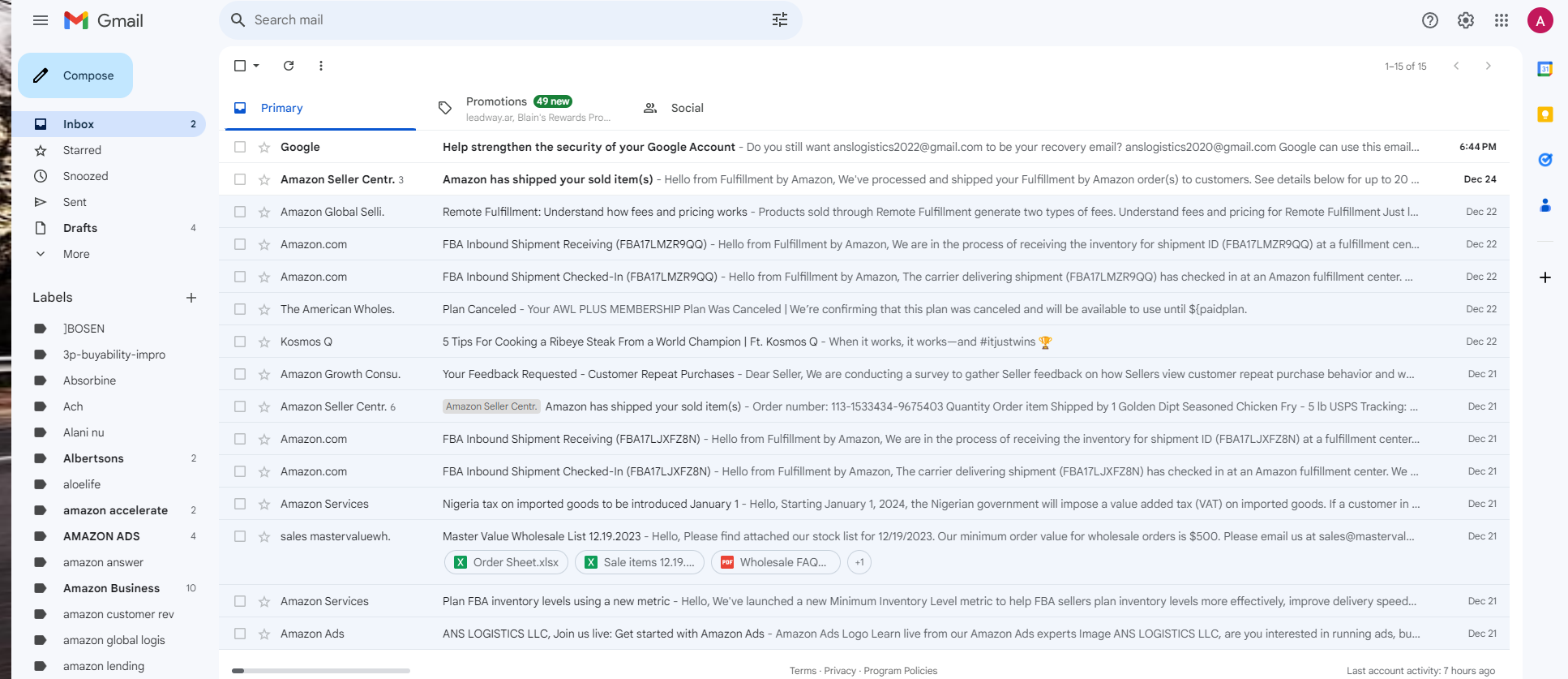Open the Plan Canceled email
Viewport: 1568px width, 679px height.
pos(864,309)
